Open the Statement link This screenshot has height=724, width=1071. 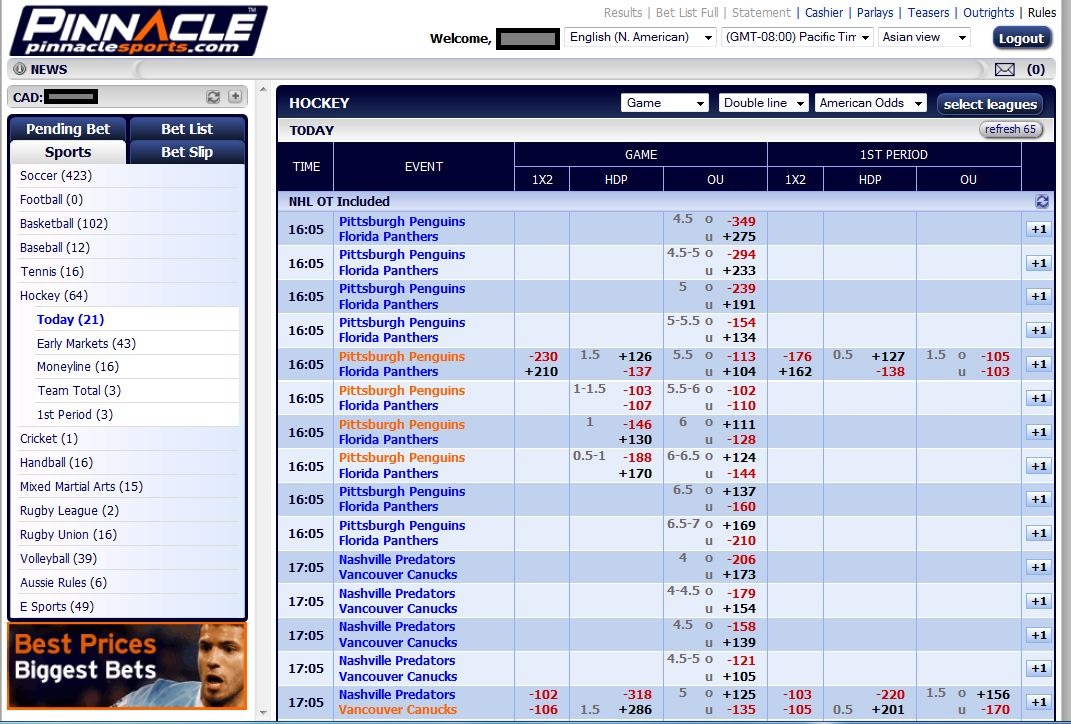[761, 12]
